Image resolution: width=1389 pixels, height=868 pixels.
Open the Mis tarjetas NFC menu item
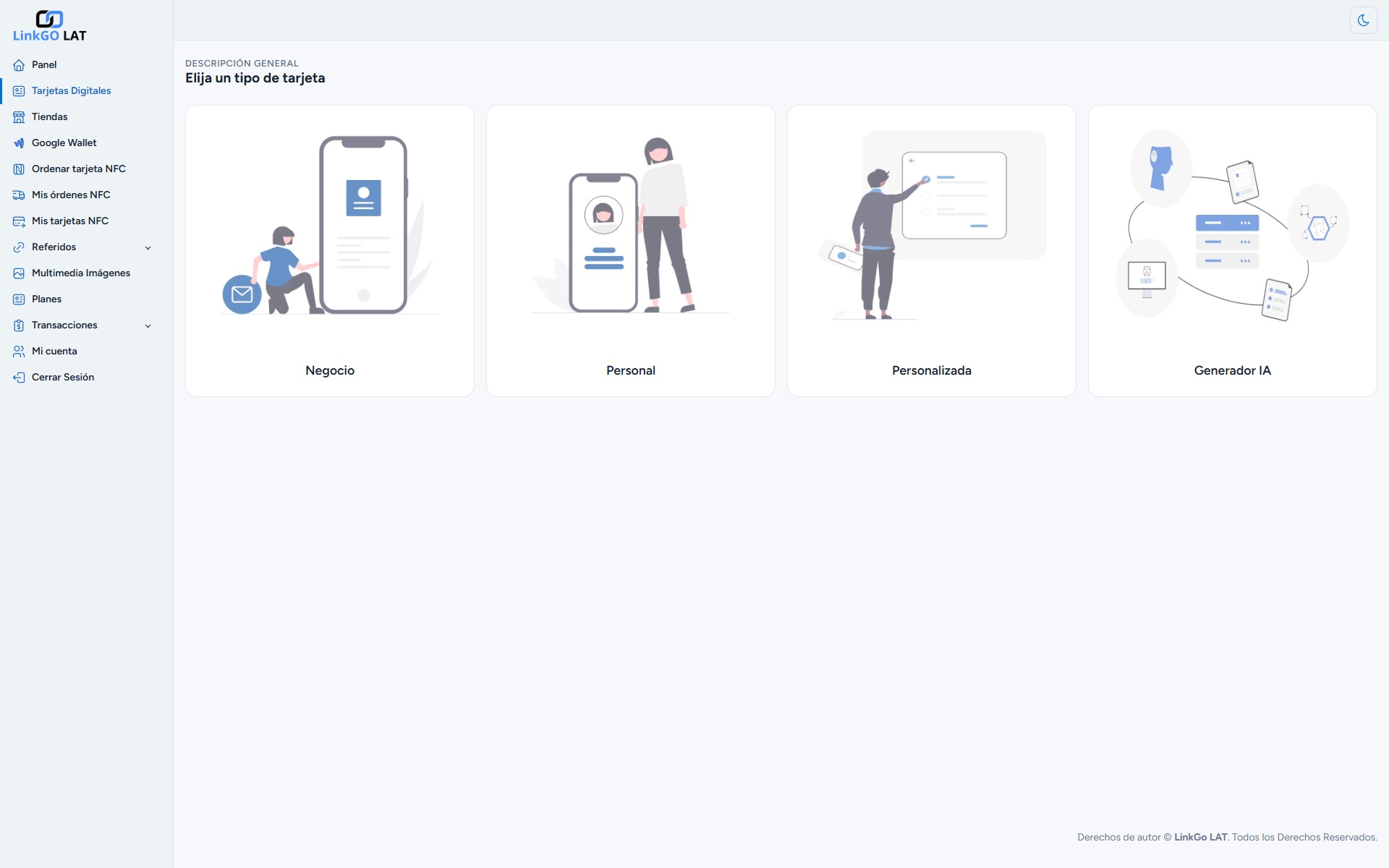coord(69,221)
